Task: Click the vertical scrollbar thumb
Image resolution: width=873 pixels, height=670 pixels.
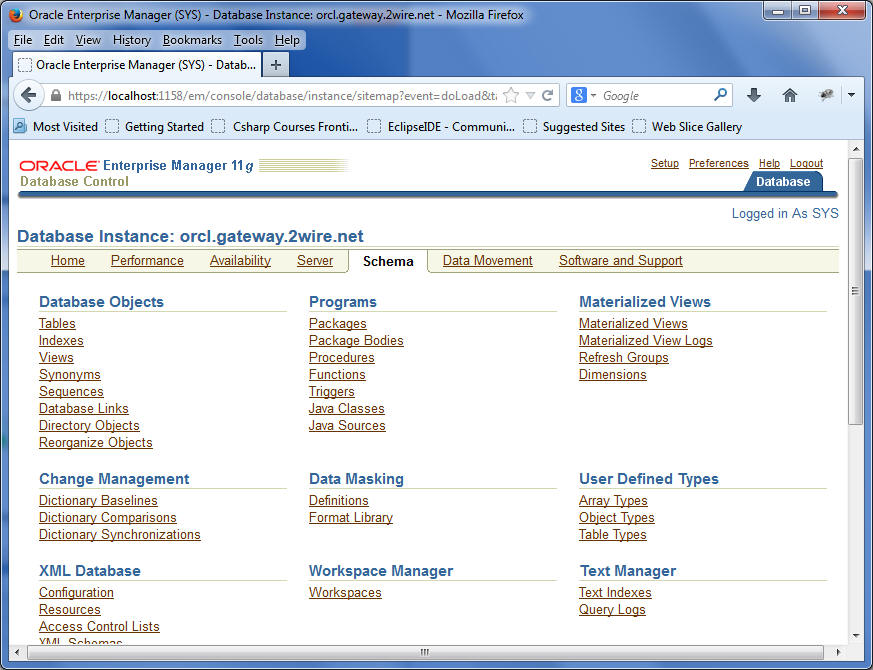Action: tap(855, 291)
